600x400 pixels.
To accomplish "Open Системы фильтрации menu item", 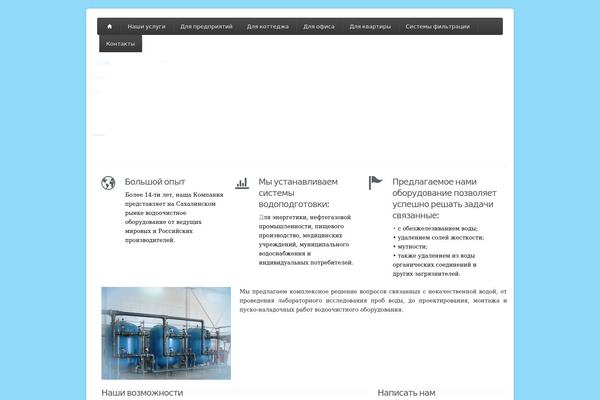I will (437, 26).
